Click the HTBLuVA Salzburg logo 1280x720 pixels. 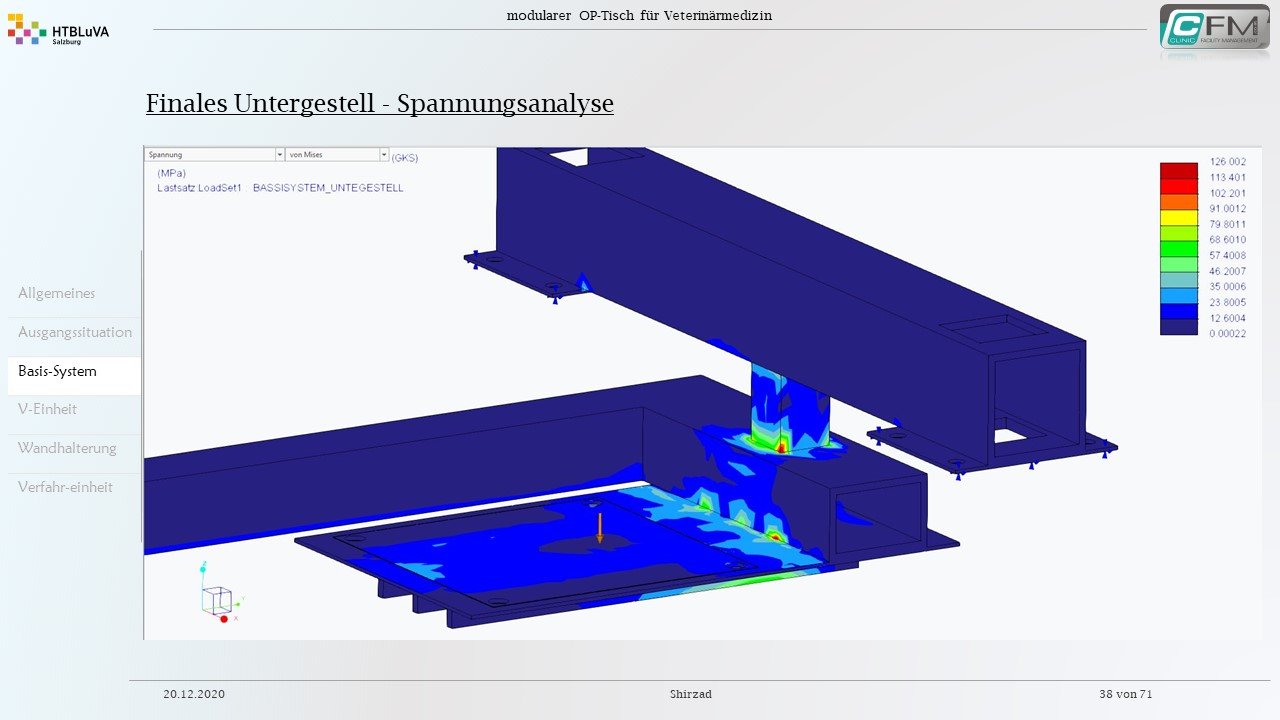pos(58,31)
